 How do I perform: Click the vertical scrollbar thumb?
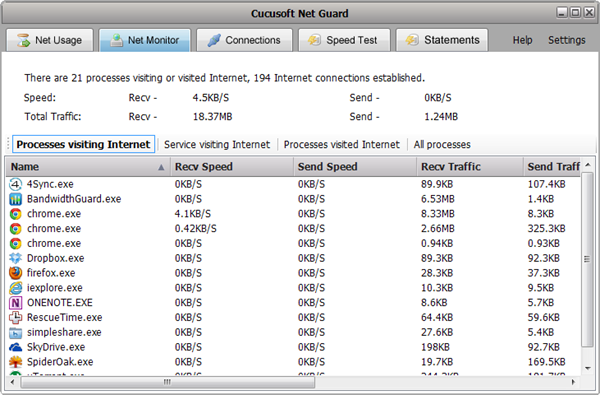tap(587, 260)
